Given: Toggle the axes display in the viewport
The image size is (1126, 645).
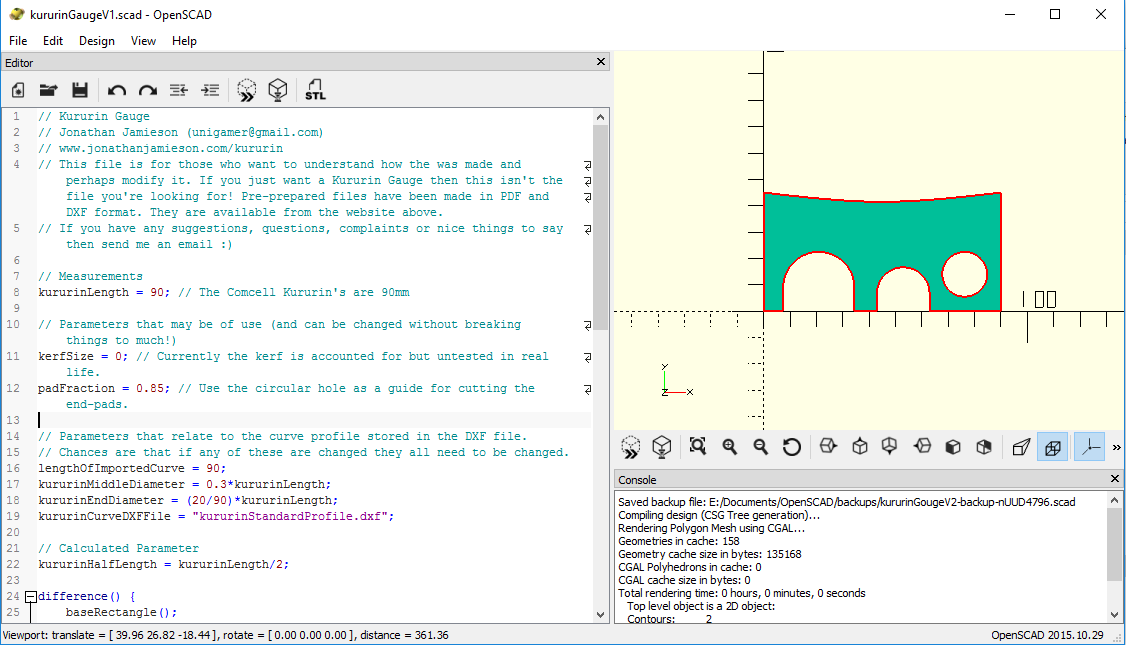Looking at the screenshot, I should coord(1088,446).
